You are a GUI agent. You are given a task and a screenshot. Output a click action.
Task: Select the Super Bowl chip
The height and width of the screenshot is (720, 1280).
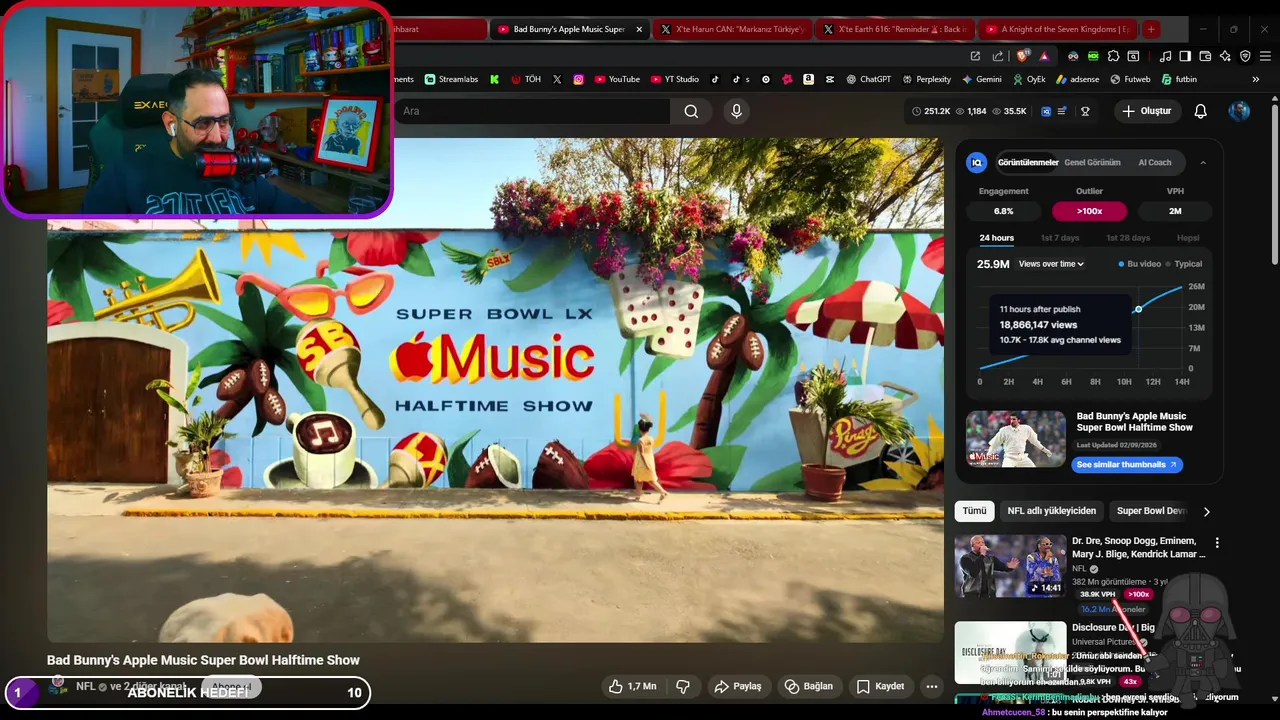1150,511
